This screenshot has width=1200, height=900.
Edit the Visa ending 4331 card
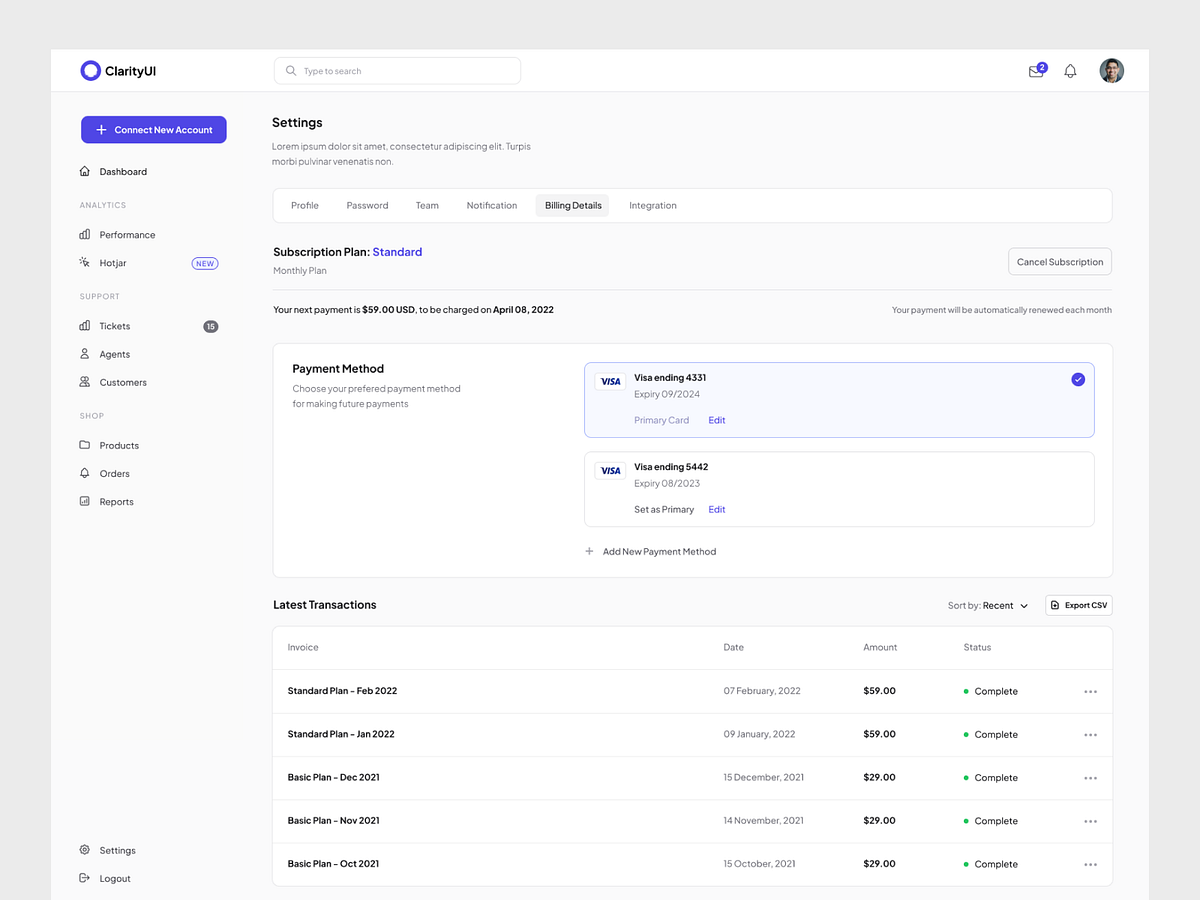[x=716, y=419]
